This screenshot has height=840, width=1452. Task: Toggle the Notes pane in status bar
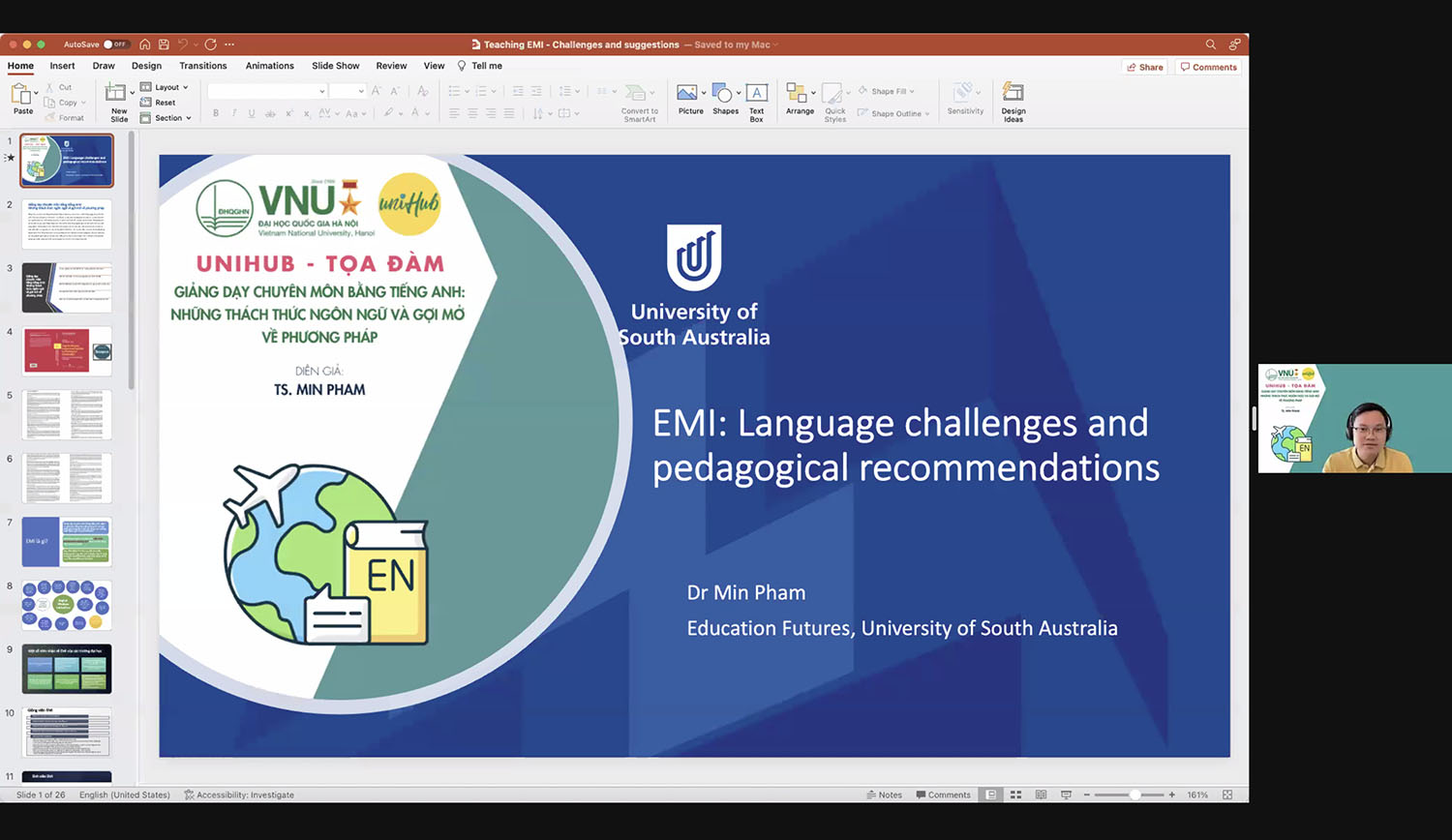[x=884, y=795]
